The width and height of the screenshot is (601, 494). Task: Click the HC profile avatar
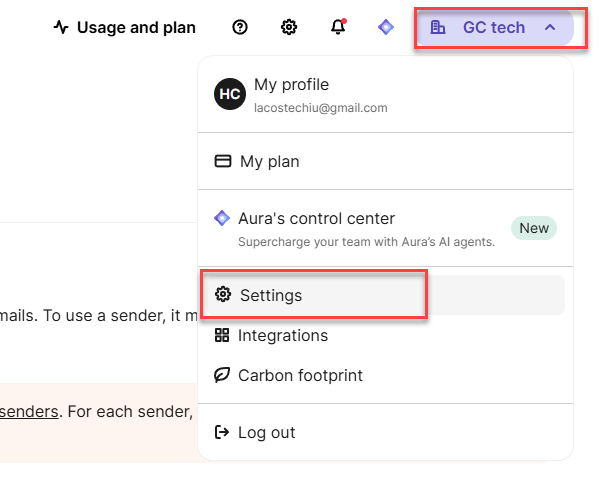tap(229, 94)
